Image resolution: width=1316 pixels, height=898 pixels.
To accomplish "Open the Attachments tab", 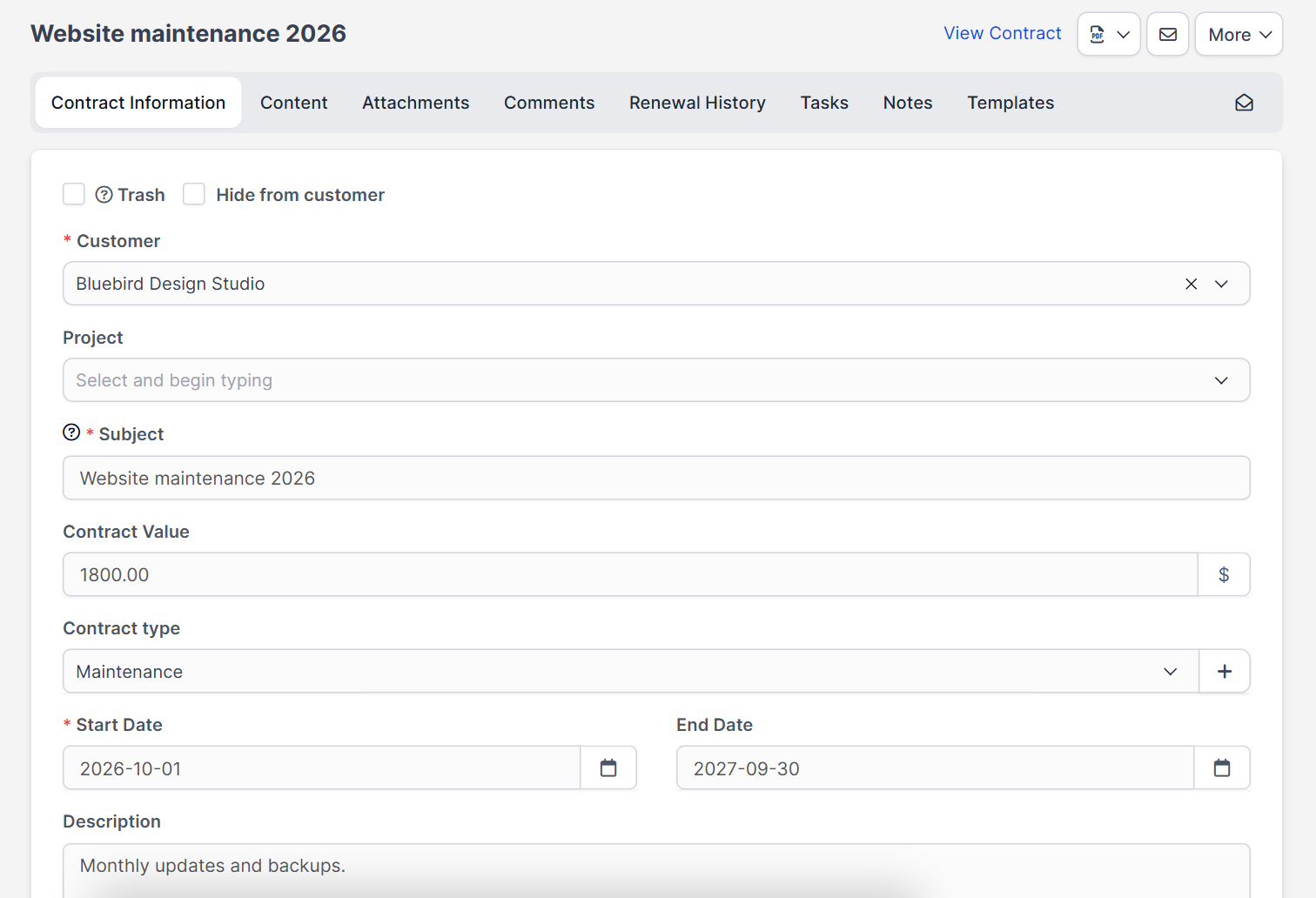I will click(x=415, y=103).
